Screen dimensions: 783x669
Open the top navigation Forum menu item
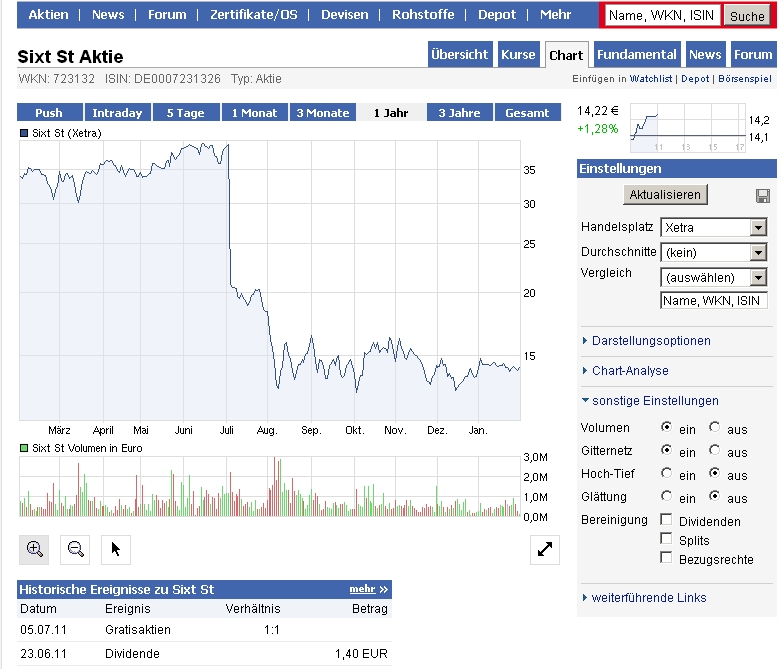point(167,14)
